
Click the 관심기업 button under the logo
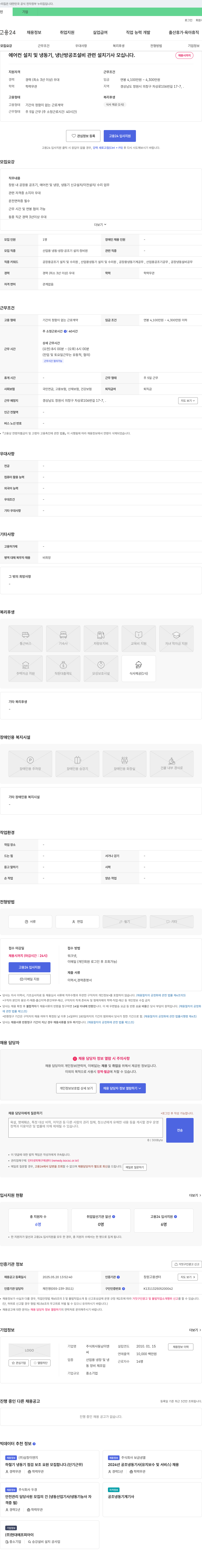(x=19, y=1363)
